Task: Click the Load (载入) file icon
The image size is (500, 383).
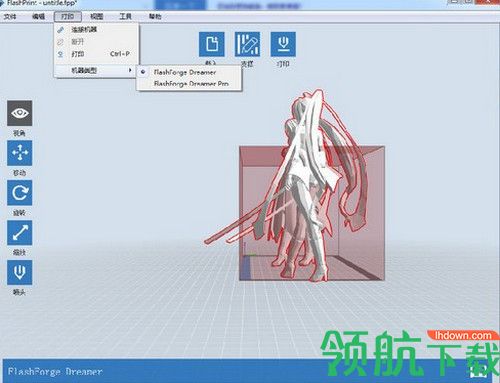Action: coord(212,44)
